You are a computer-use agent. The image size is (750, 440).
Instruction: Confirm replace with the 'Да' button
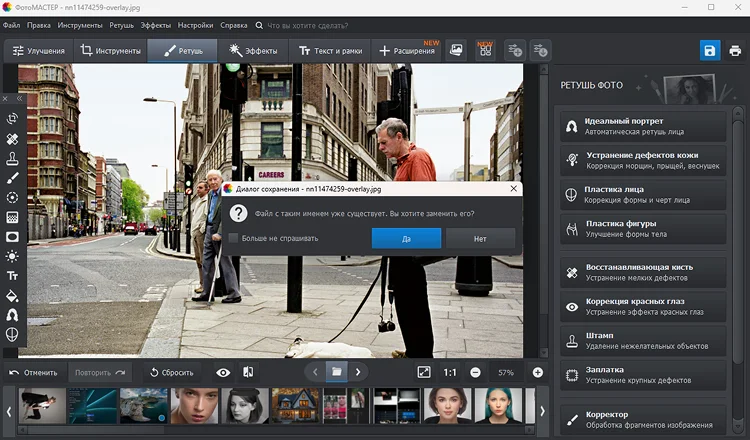point(406,238)
